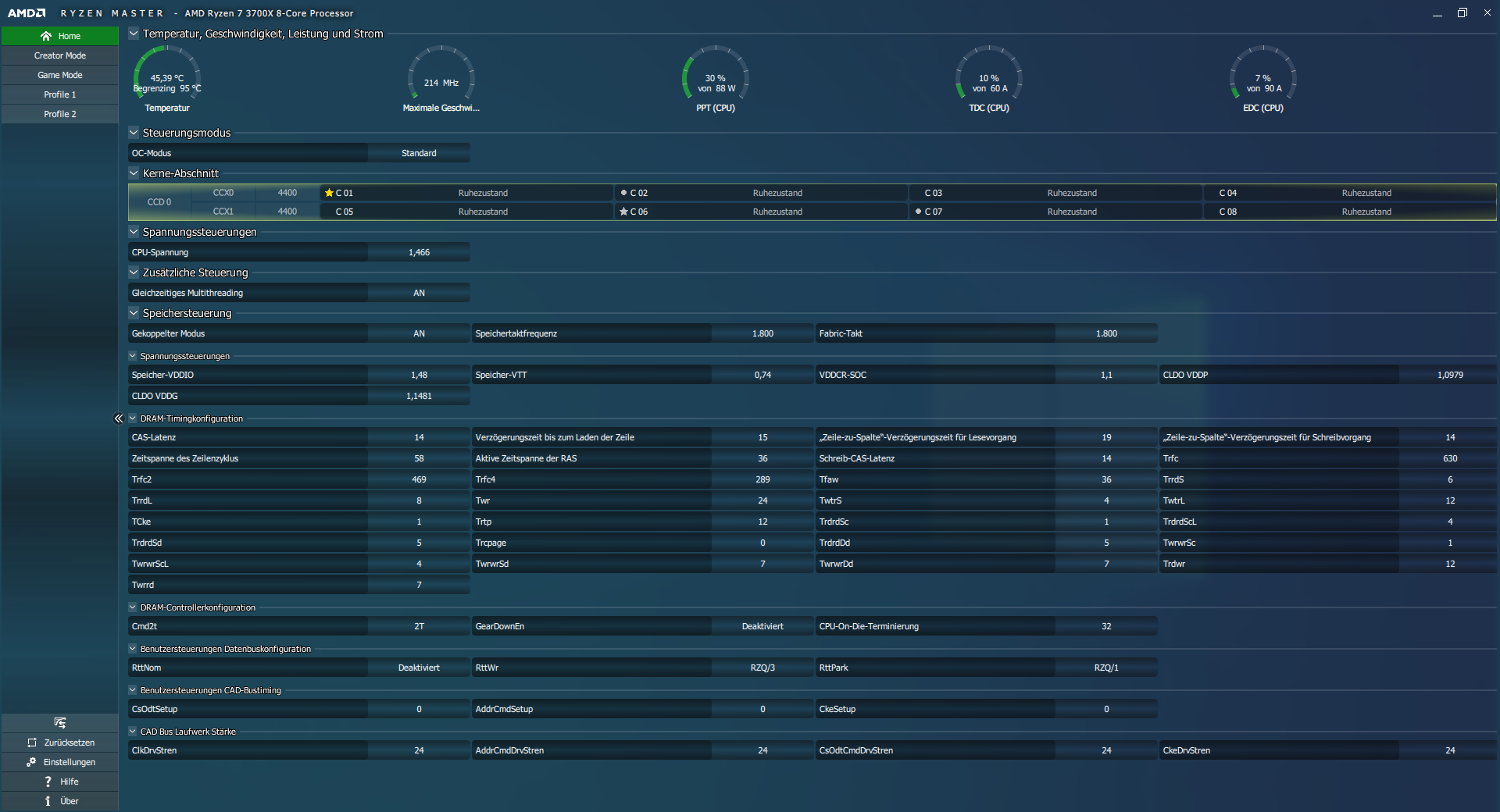
Task: Click the 2T value for Cmd2t
Action: [419, 626]
